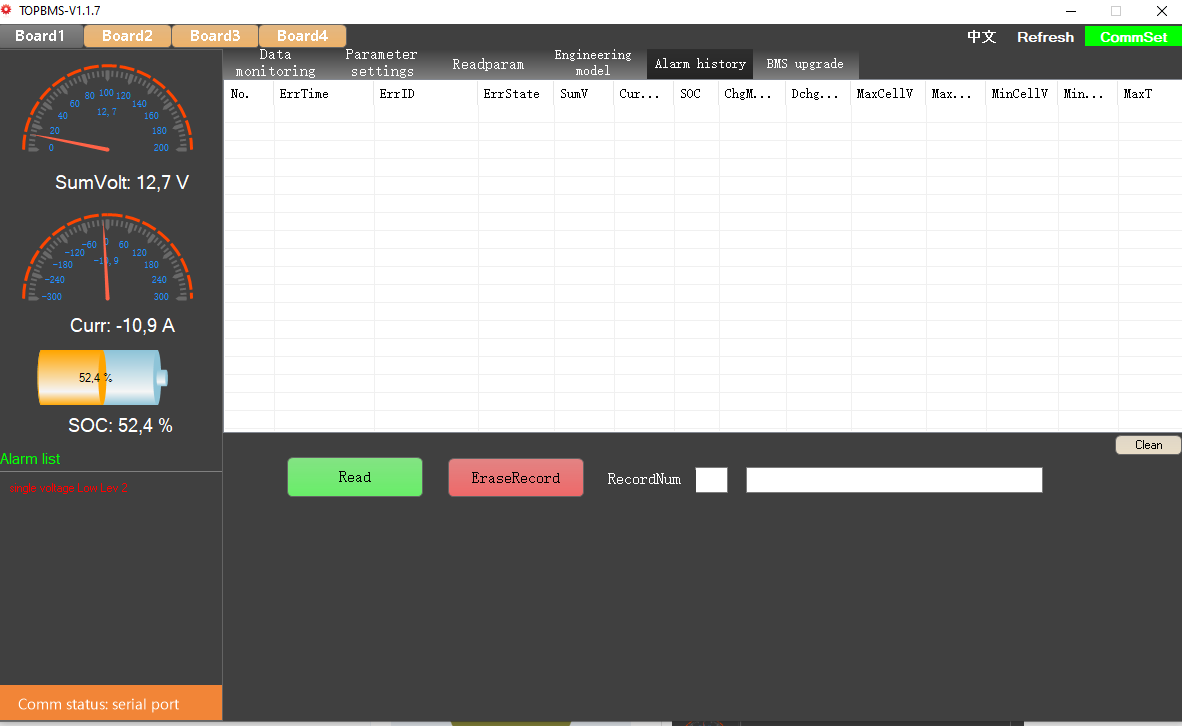Click the current ammeter gauge dial

(x=107, y=260)
